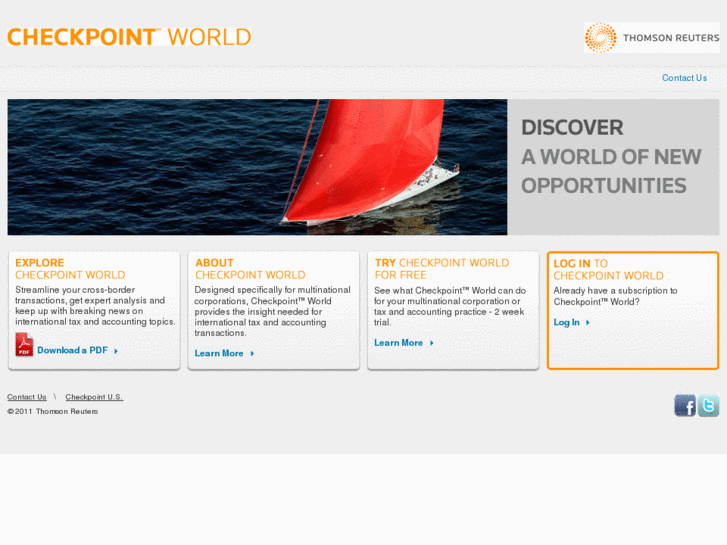Open the Download a PDF link

tap(72, 350)
